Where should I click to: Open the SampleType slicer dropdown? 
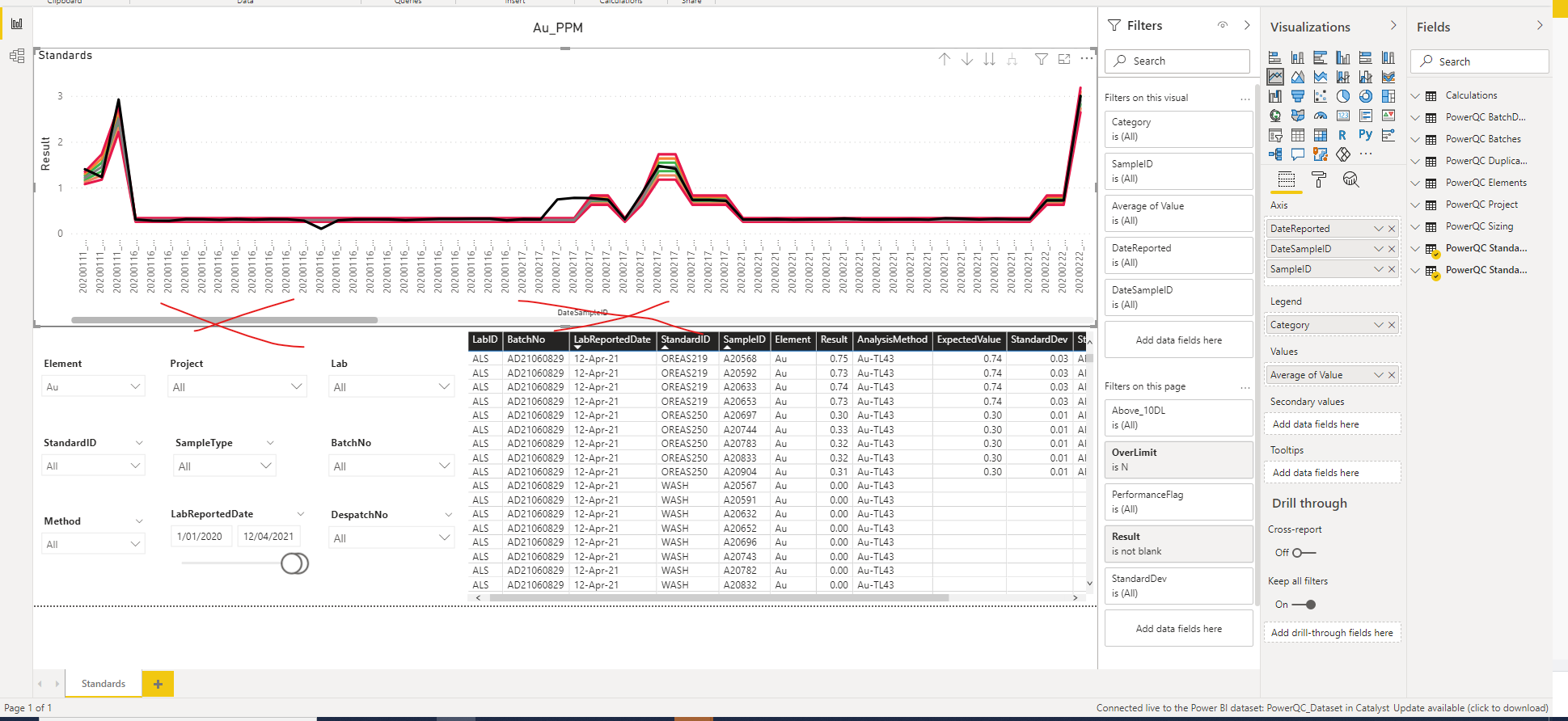coord(224,466)
